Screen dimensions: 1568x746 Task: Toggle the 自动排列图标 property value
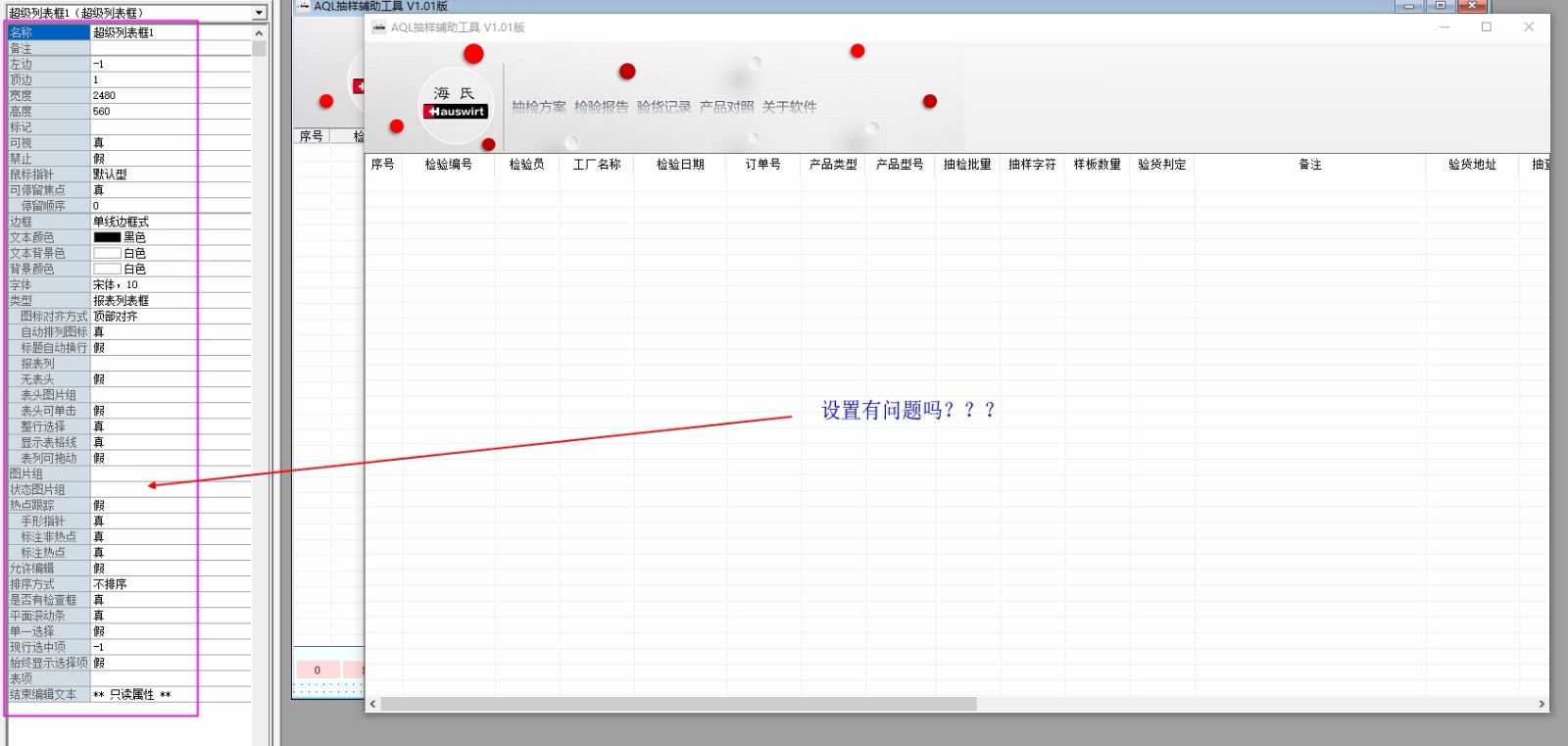171,331
